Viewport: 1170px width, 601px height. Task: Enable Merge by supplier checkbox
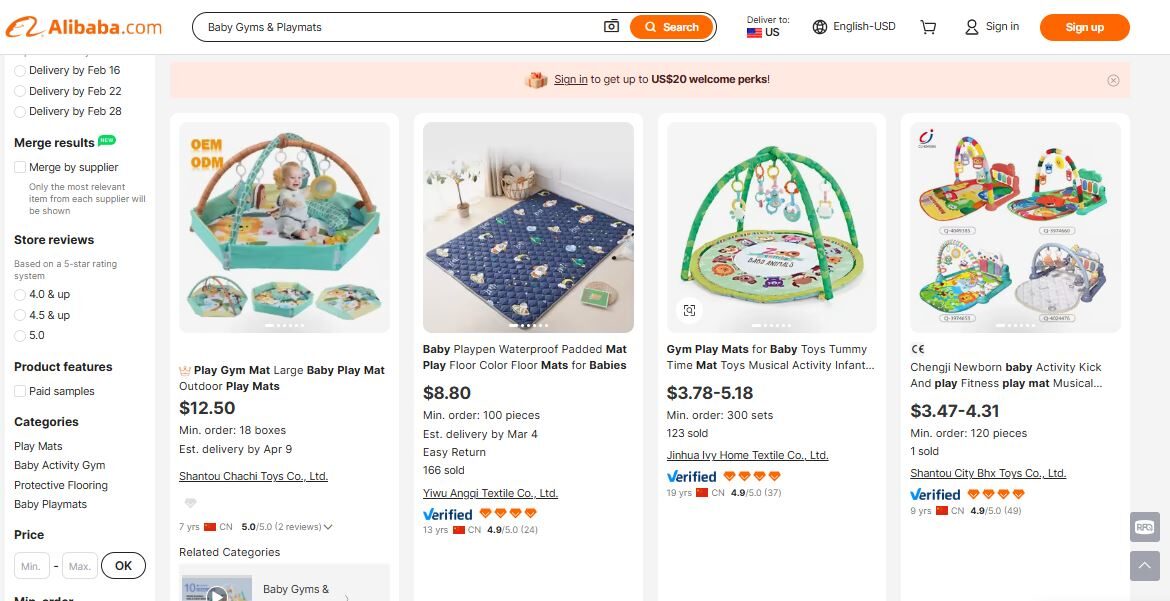[x=20, y=167]
